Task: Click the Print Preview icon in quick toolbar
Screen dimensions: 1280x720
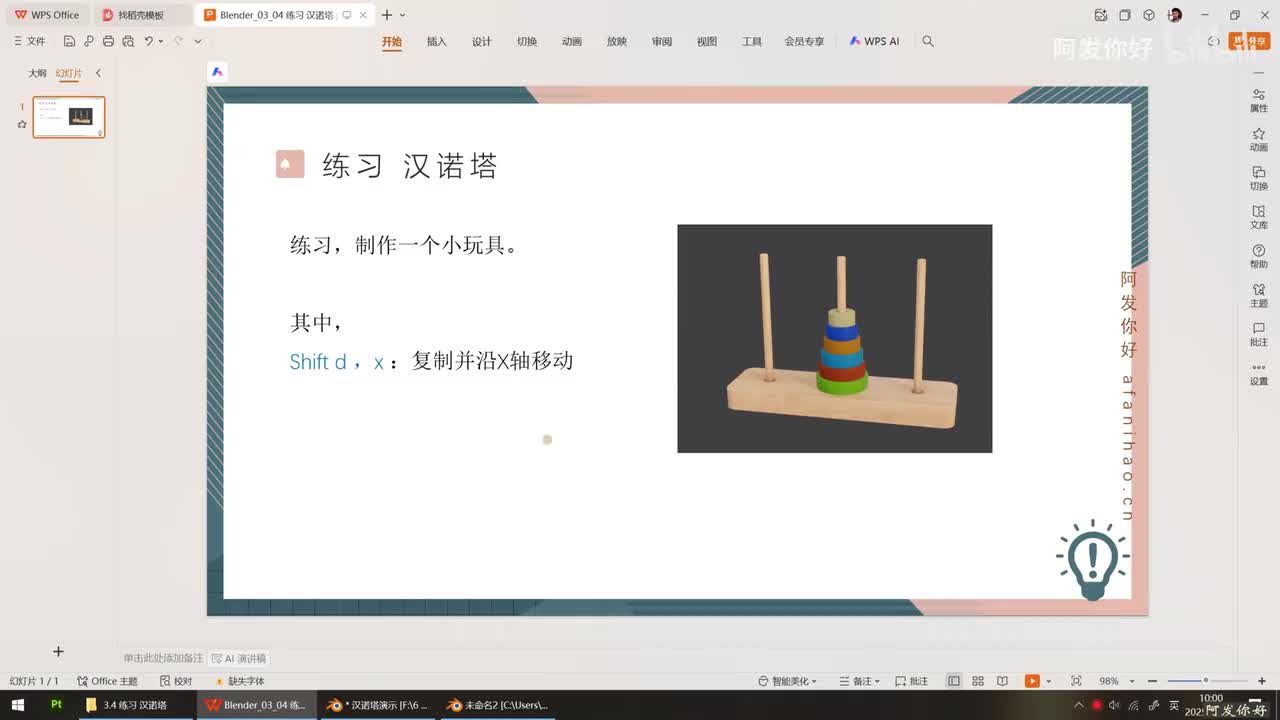Action: pyautogui.click(x=128, y=41)
